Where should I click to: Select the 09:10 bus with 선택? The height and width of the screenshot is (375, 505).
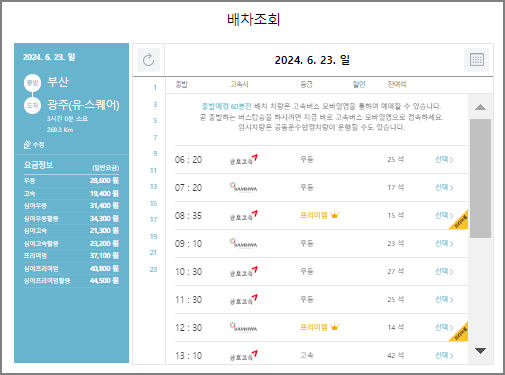tap(444, 244)
